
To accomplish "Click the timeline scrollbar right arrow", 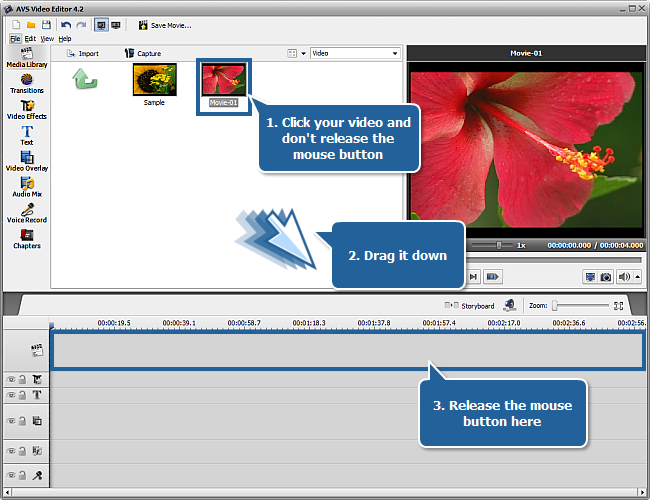I will 642,493.
